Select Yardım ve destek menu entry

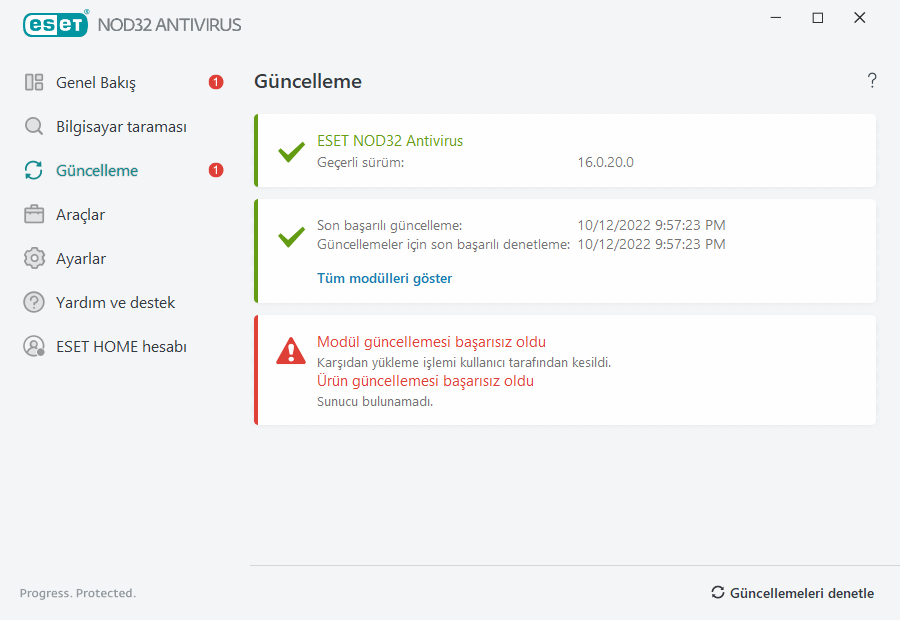point(115,302)
